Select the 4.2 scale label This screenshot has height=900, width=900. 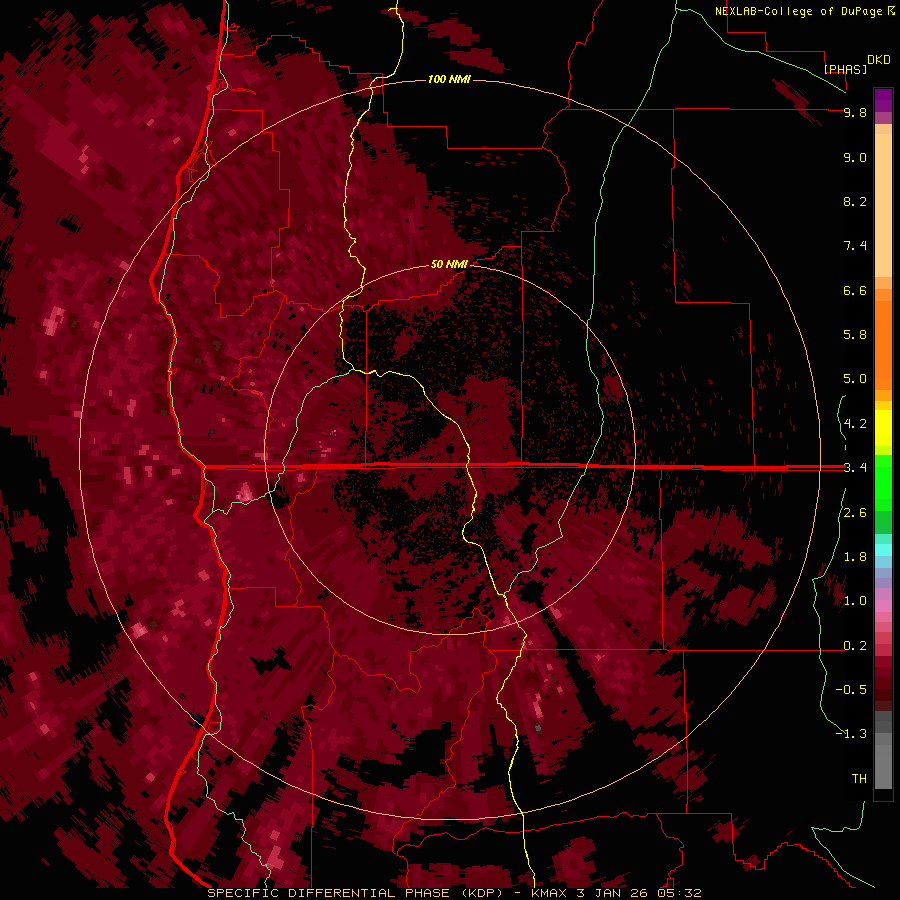855,424
